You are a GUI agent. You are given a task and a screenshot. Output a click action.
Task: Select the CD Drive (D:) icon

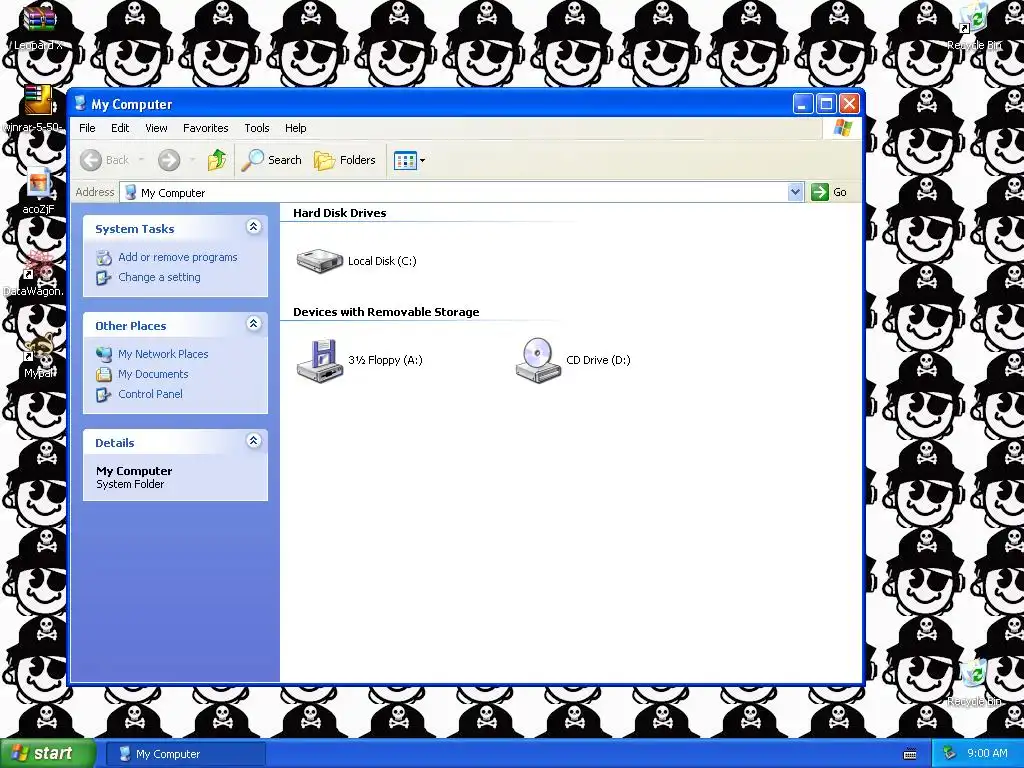538,360
